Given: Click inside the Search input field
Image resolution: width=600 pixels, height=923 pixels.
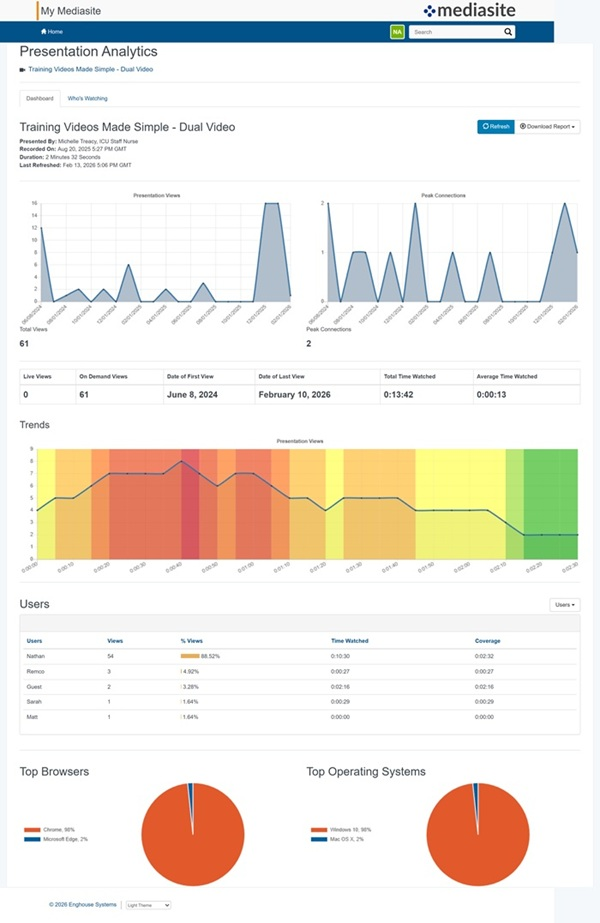Looking at the screenshot, I should [455, 32].
